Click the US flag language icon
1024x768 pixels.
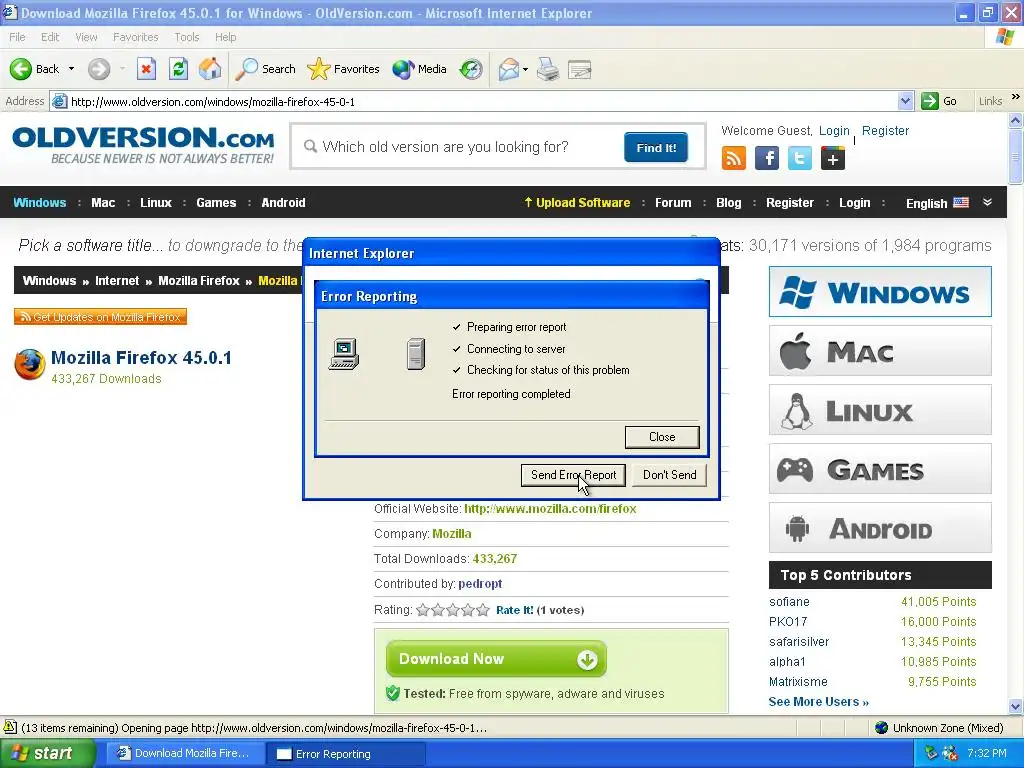point(961,202)
